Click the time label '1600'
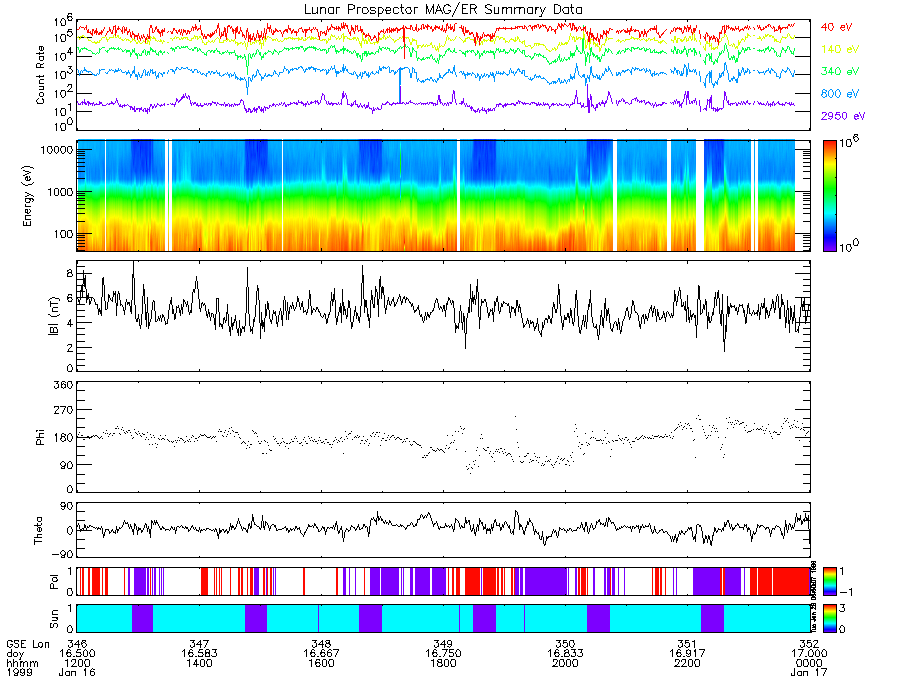Screen dimensions: 900x700 (x=321, y=663)
